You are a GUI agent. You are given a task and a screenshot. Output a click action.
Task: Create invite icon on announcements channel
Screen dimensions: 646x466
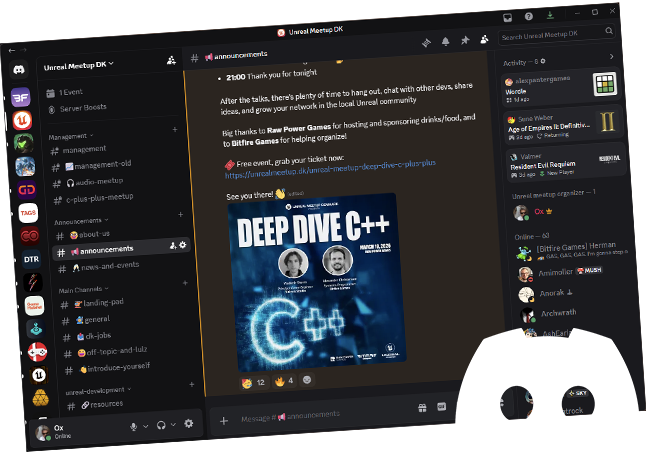(173, 246)
